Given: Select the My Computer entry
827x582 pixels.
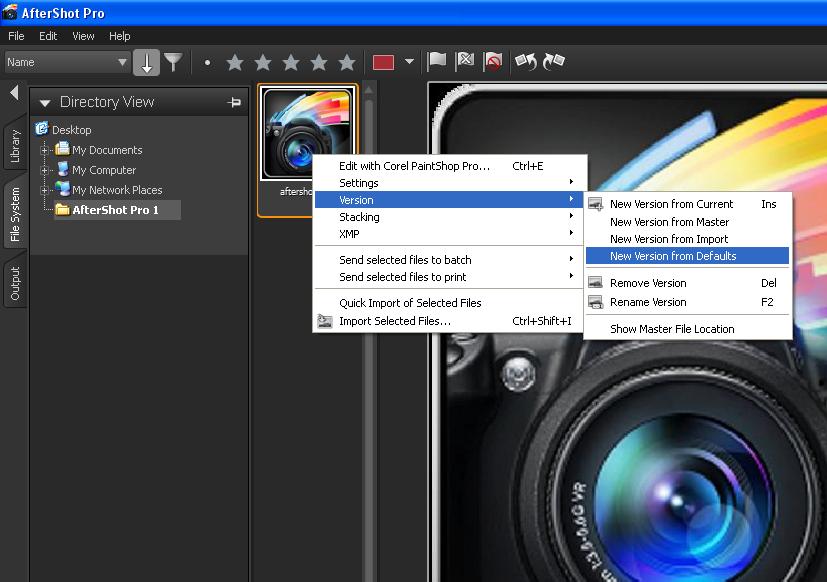Looking at the screenshot, I should [x=96, y=170].
